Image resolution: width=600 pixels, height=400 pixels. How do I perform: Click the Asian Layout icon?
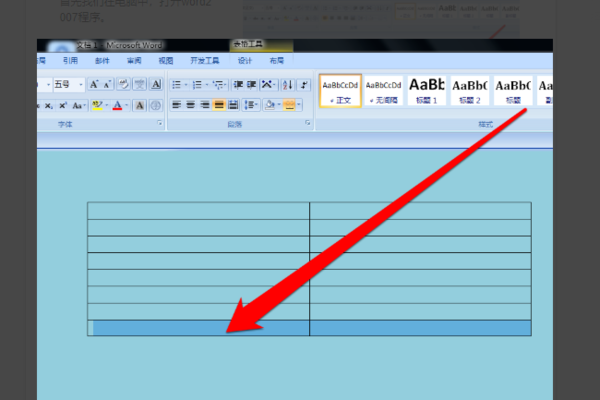267,85
